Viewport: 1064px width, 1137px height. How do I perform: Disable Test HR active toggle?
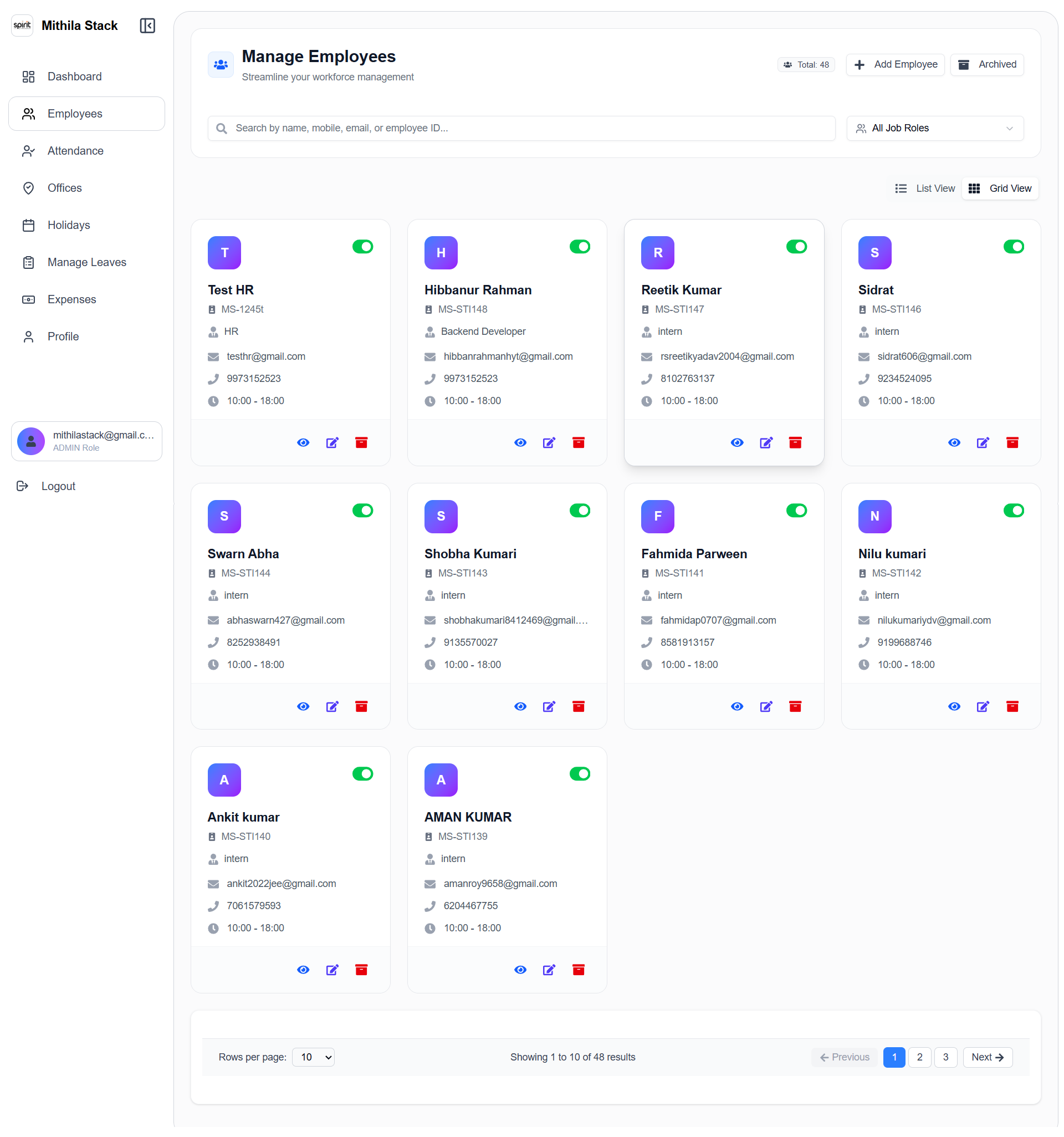(363, 247)
